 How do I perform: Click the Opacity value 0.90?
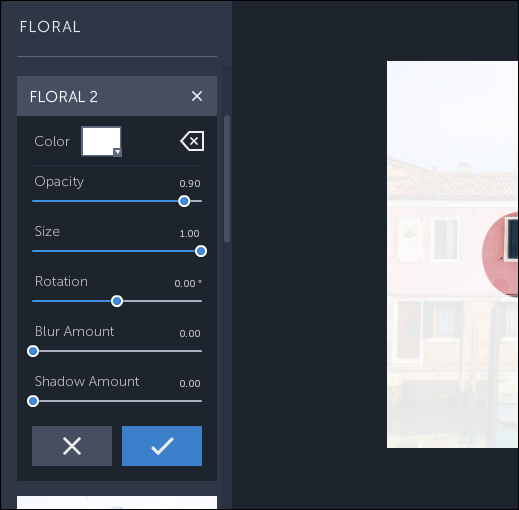coord(190,184)
